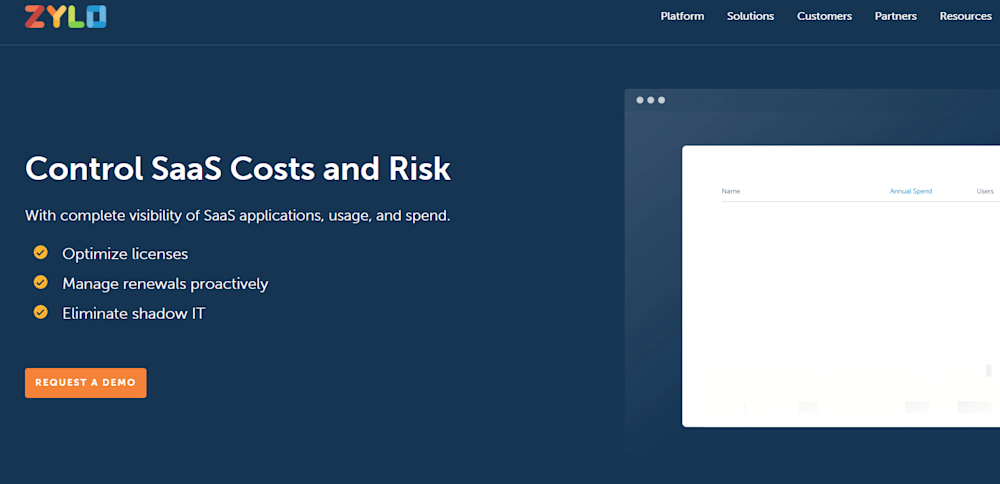Open the Partners menu

pos(895,17)
